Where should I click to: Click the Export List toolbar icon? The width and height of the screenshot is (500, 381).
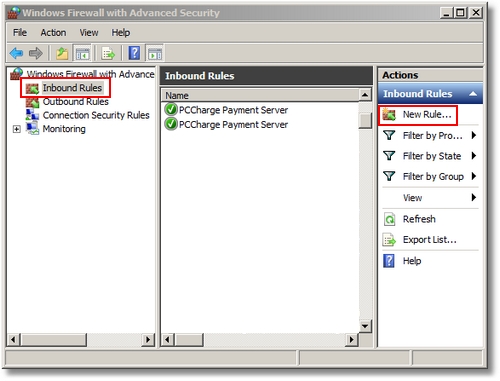pos(108,53)
